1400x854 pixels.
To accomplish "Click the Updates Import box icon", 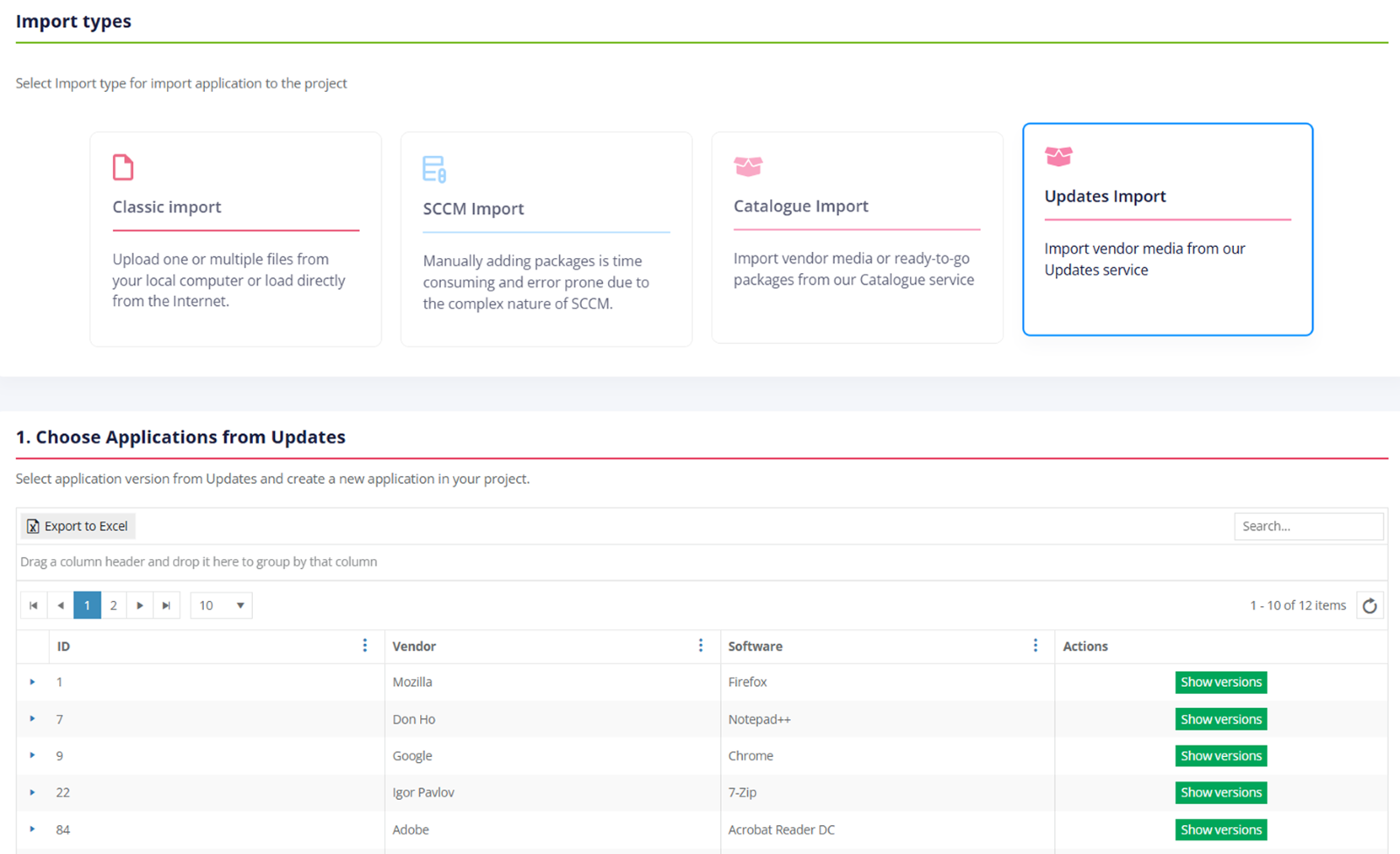I will point(1059,157).
